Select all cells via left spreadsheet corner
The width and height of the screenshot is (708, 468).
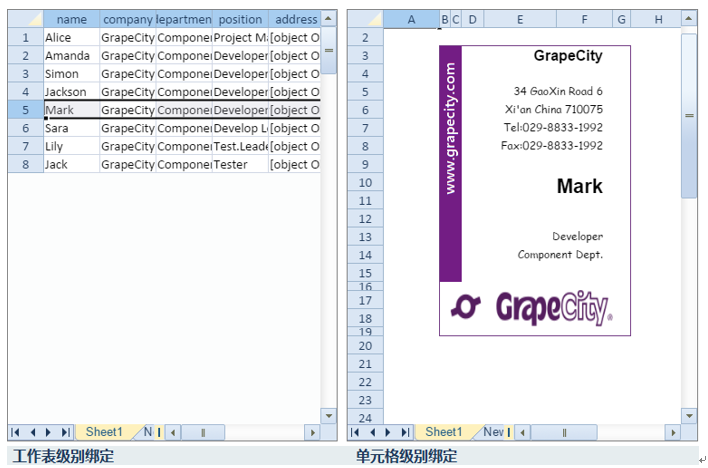tap(26, 19)
